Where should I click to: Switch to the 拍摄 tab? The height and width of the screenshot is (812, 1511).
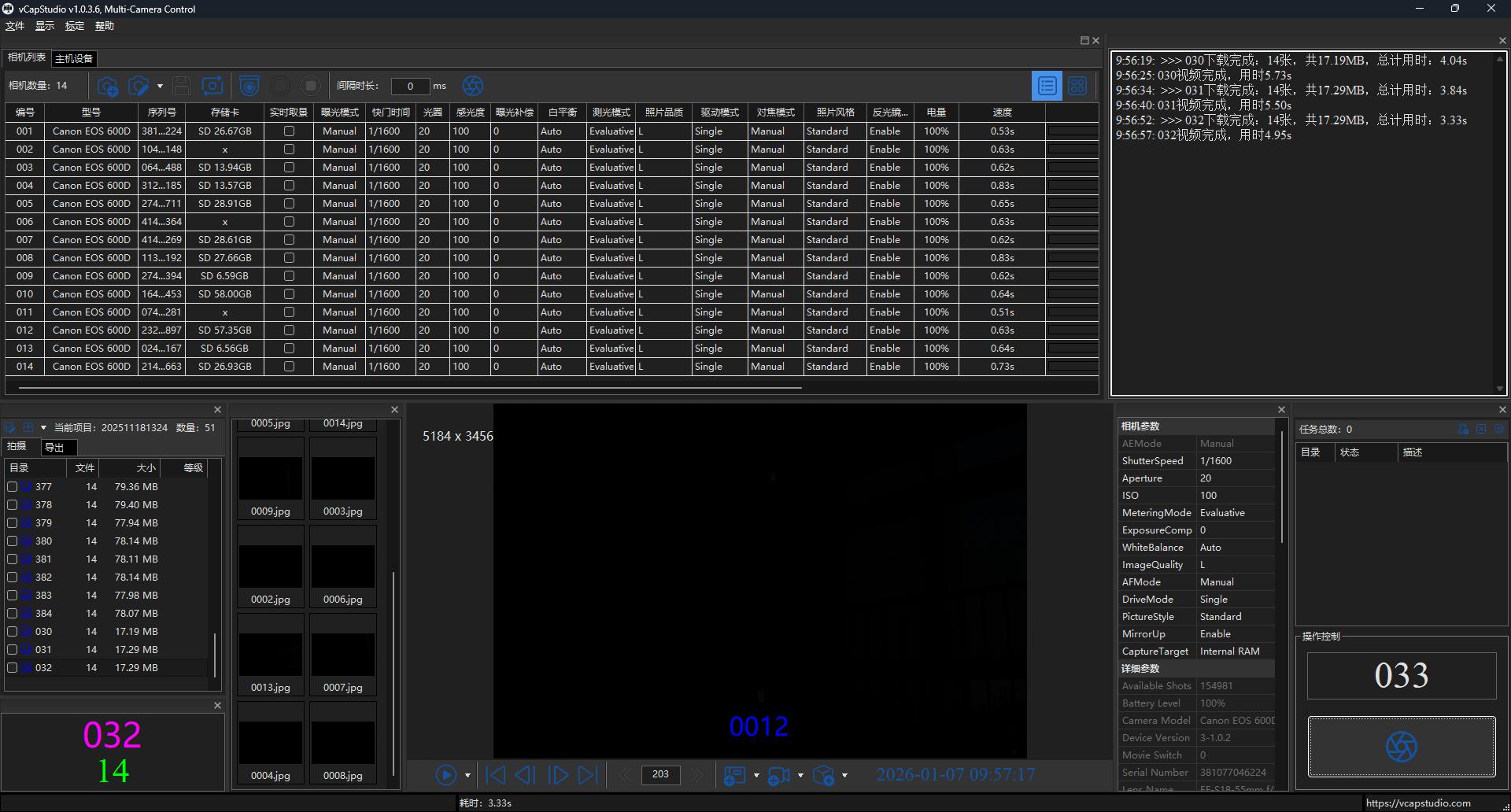17,446
